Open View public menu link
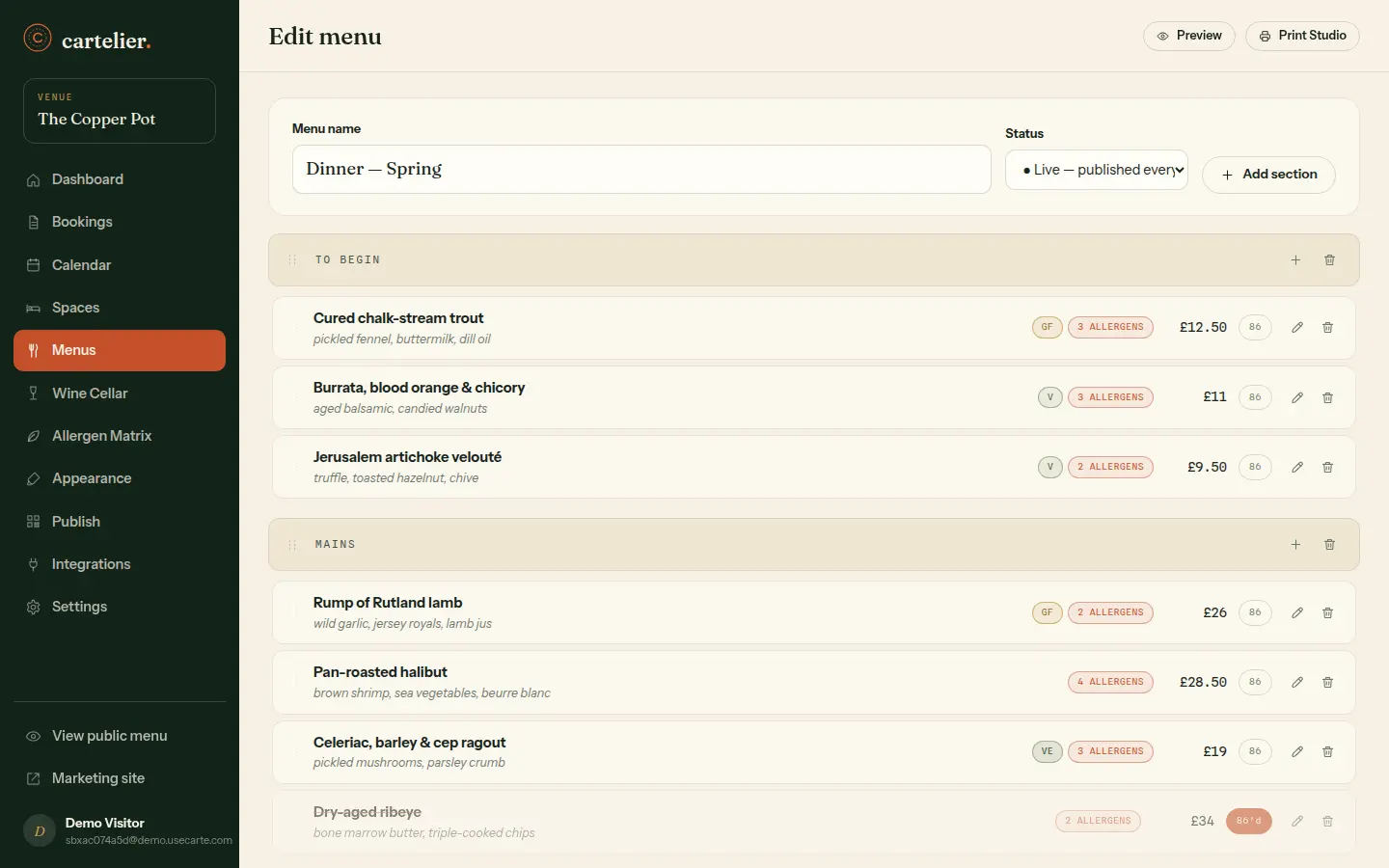Image resolution: width=1389 pixels, height=868 pixels. [120, 736]
